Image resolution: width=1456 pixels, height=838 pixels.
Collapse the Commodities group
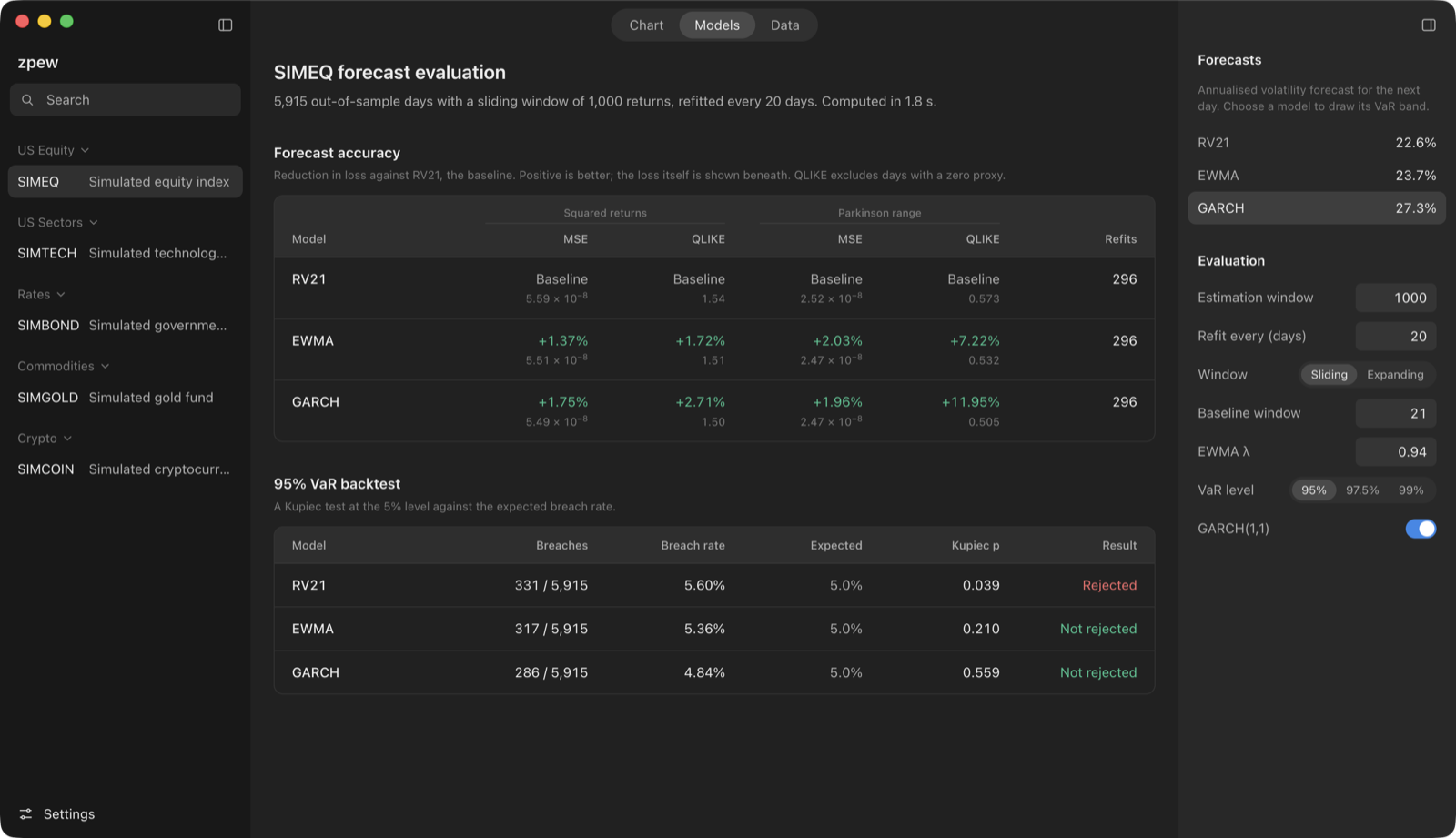pos(64,366)
